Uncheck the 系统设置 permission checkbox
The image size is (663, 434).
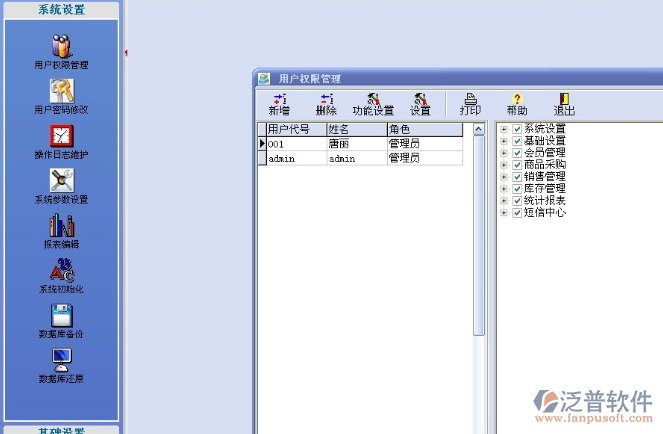tap(517, 129)
